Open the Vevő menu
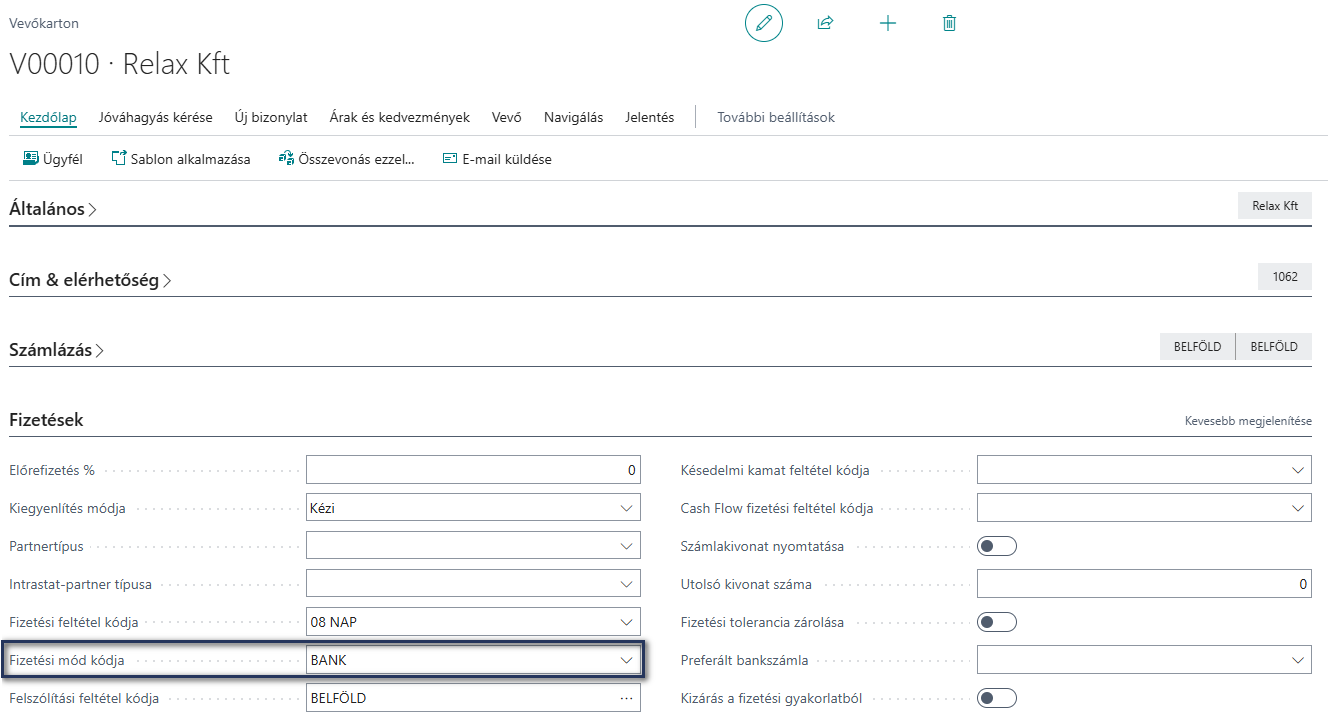The width and height of the screenshot is (1328, 727). (507, 117)
